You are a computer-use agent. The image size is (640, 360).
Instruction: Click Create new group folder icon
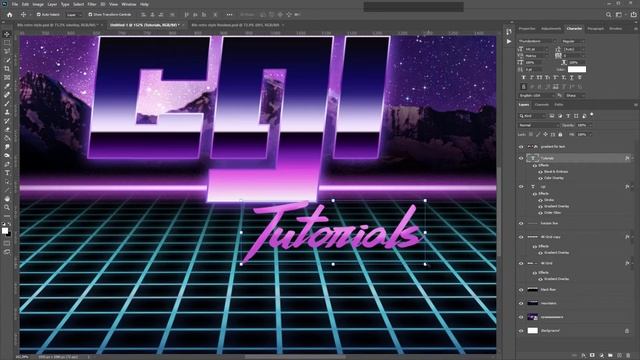coord(610,356)
